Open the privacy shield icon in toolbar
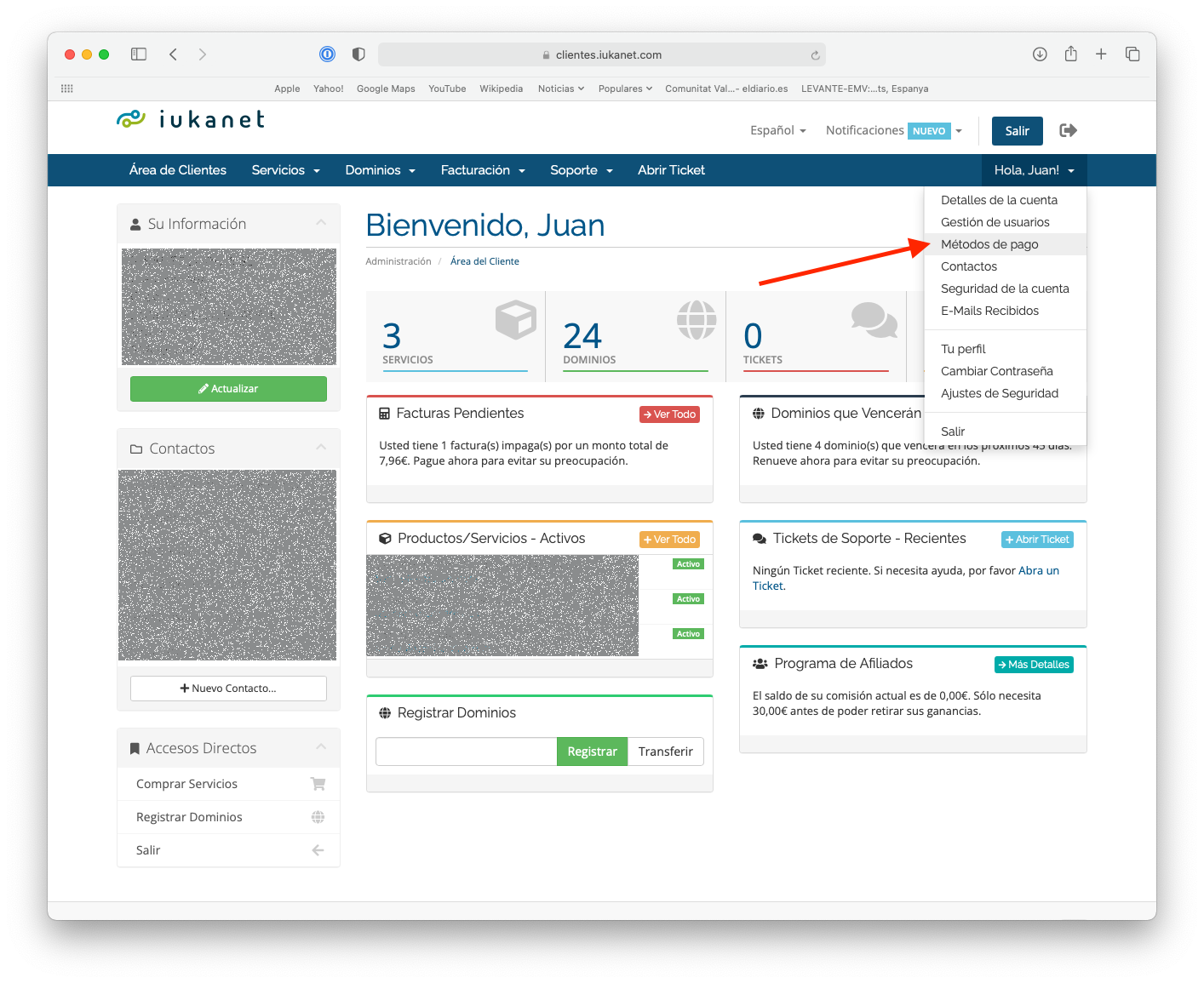Image resolution: width=1204 pixels, height=983 pixels. (358, 54)
